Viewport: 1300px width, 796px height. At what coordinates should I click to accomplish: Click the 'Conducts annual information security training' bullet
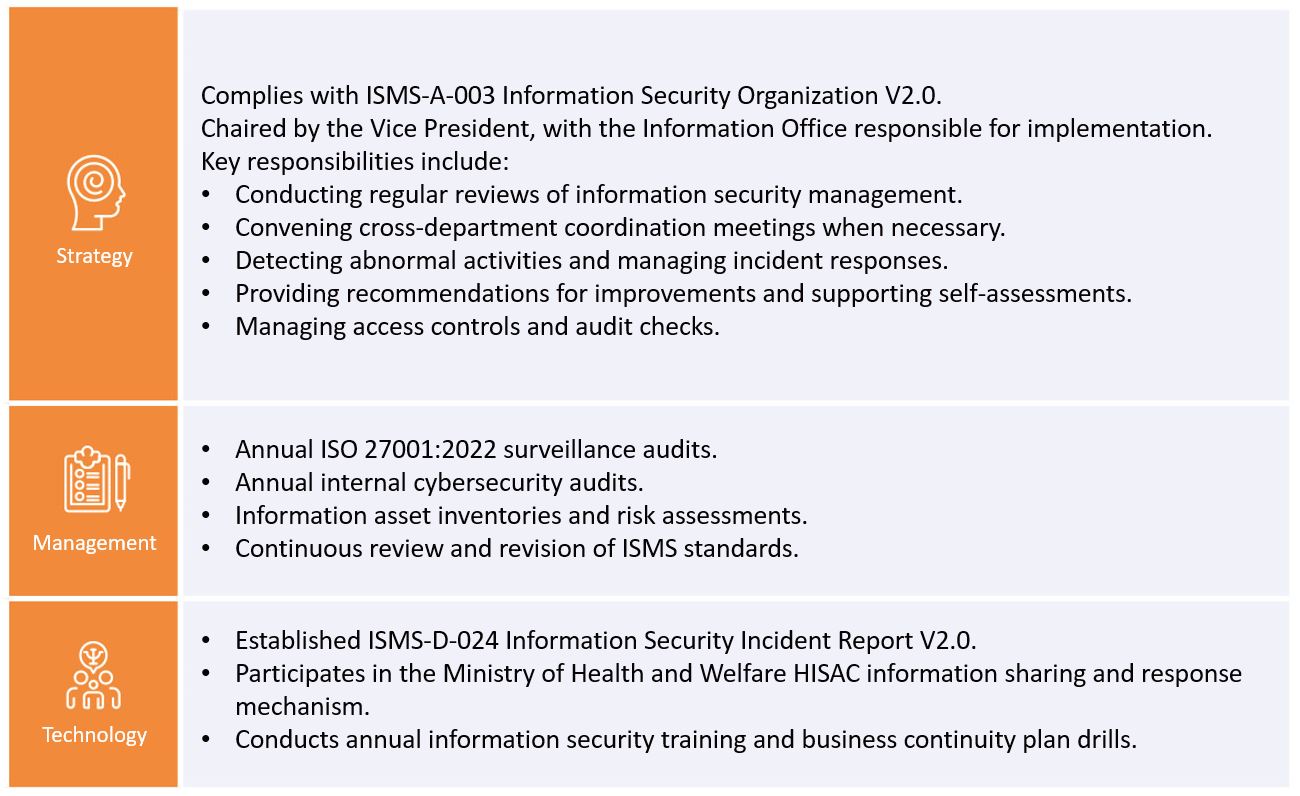point(686,740)
